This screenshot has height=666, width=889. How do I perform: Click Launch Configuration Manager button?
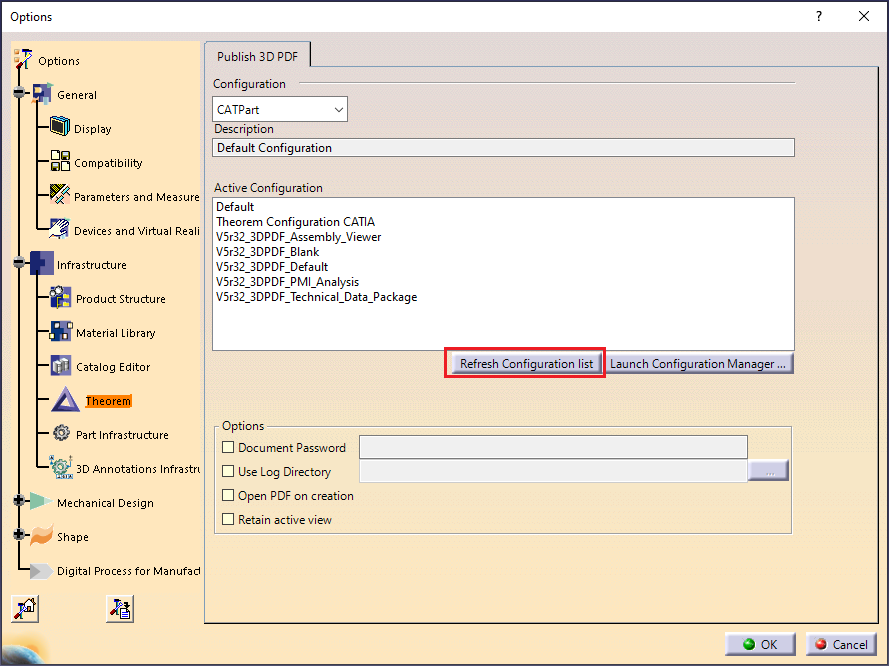pyautogui.click(x=698, y=364)
